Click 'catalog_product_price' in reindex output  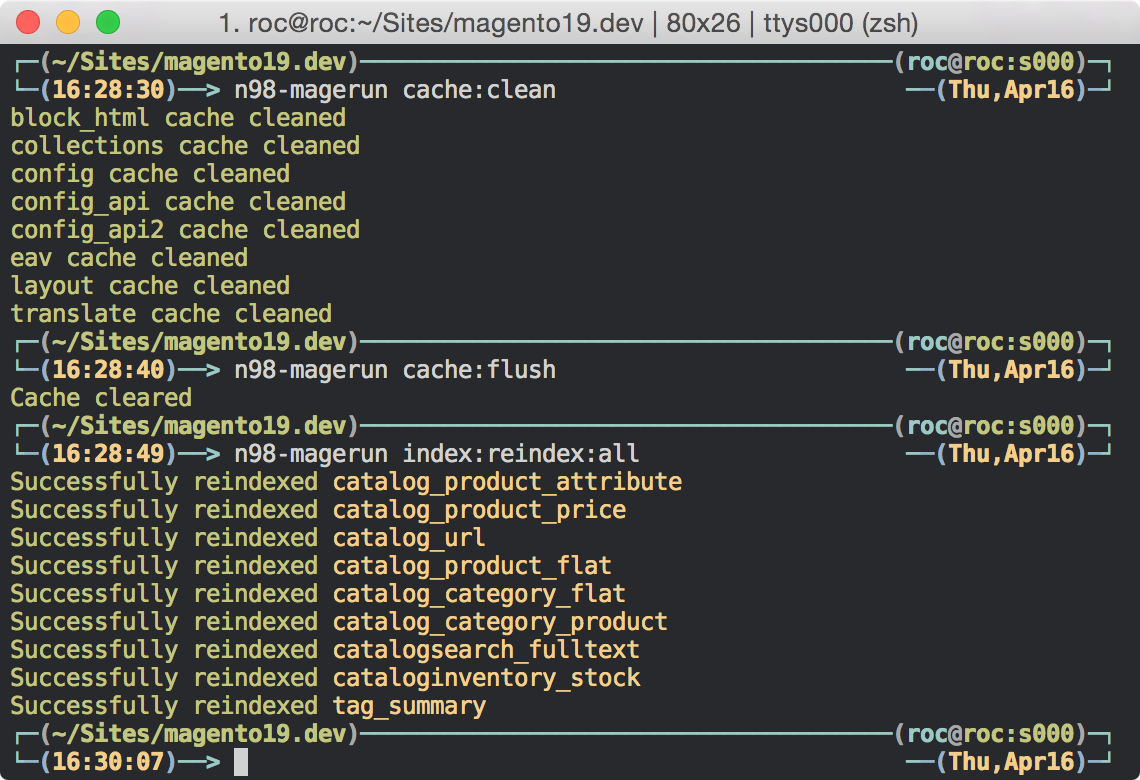coord(479,510)
